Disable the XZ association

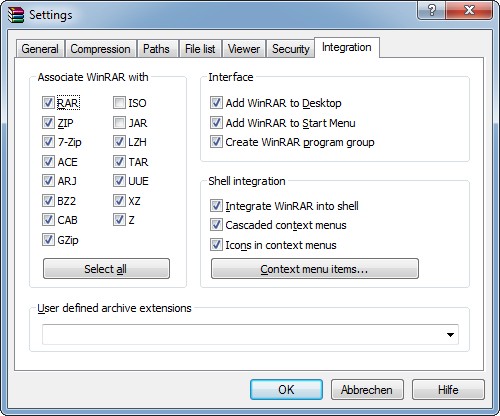click(119, 201)
